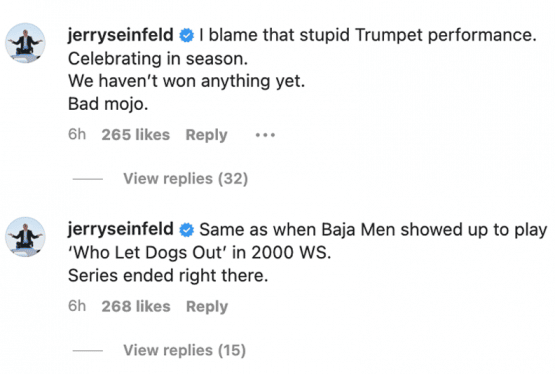
Task: Open the jerryseinfeld username on the Trumpet comment
Action: pos(121,35)
